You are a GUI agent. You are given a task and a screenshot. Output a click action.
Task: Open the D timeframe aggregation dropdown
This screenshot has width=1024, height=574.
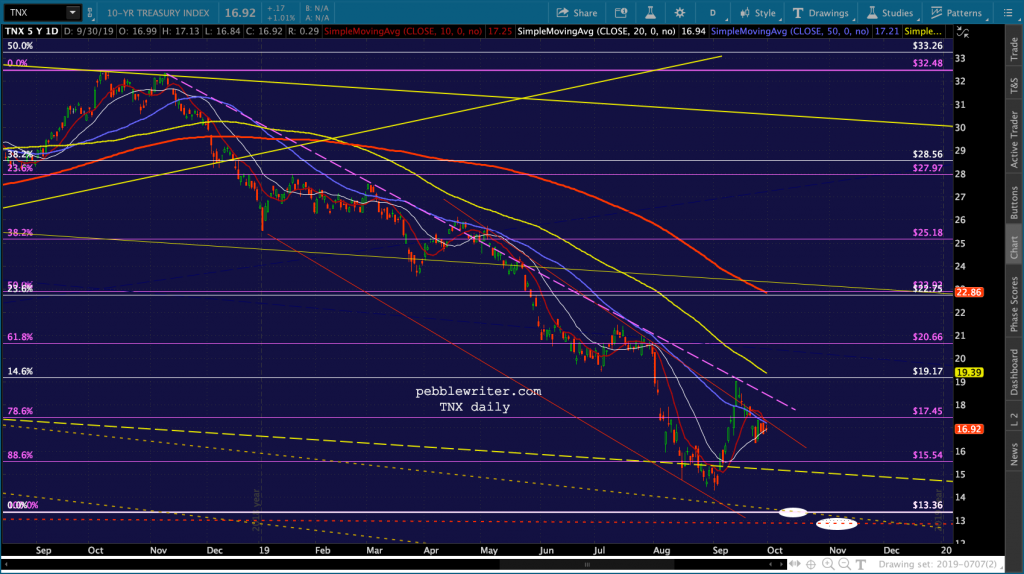[x=712, y=12]
